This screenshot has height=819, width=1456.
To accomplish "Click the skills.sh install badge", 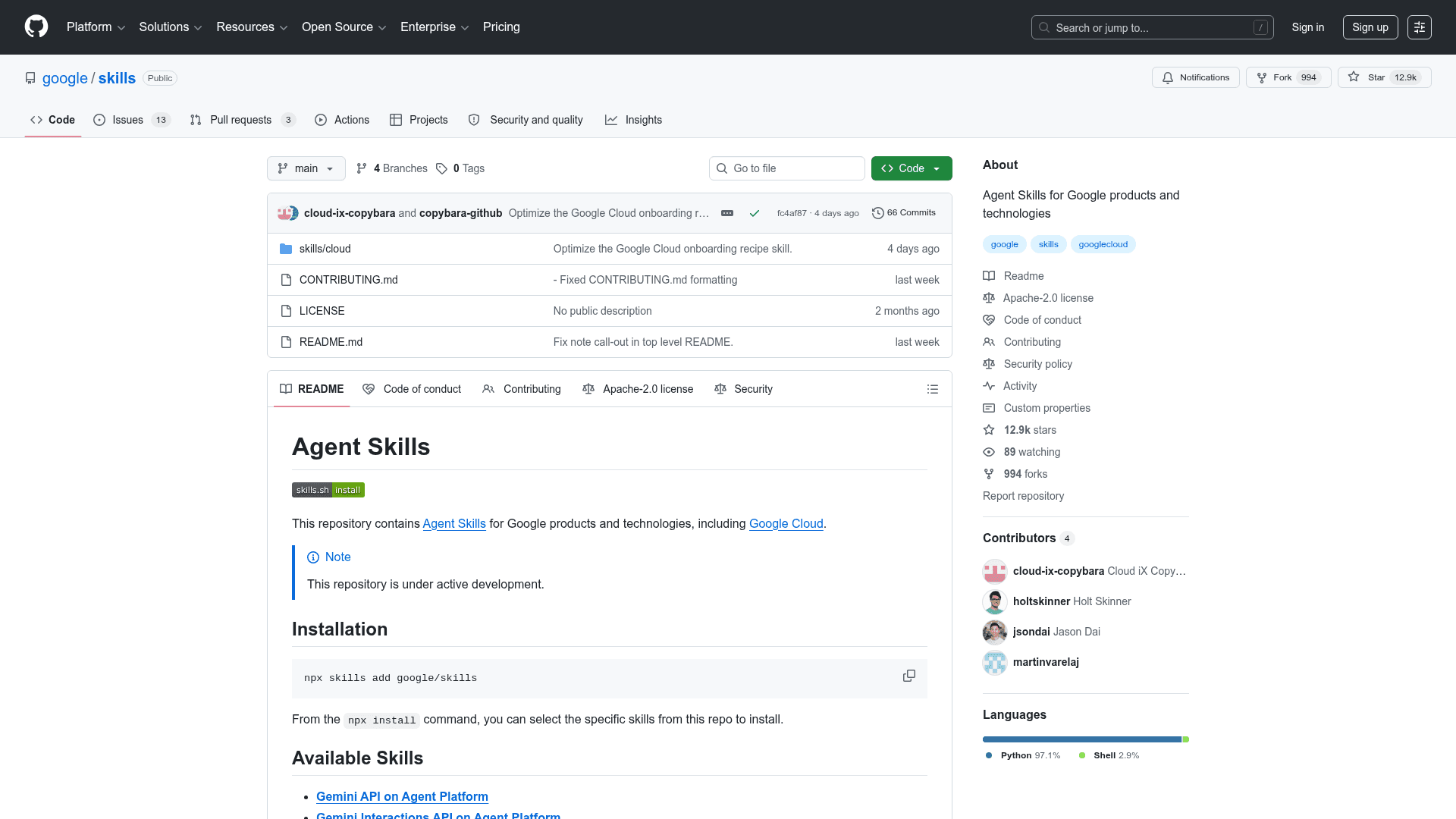I will 328,490.
